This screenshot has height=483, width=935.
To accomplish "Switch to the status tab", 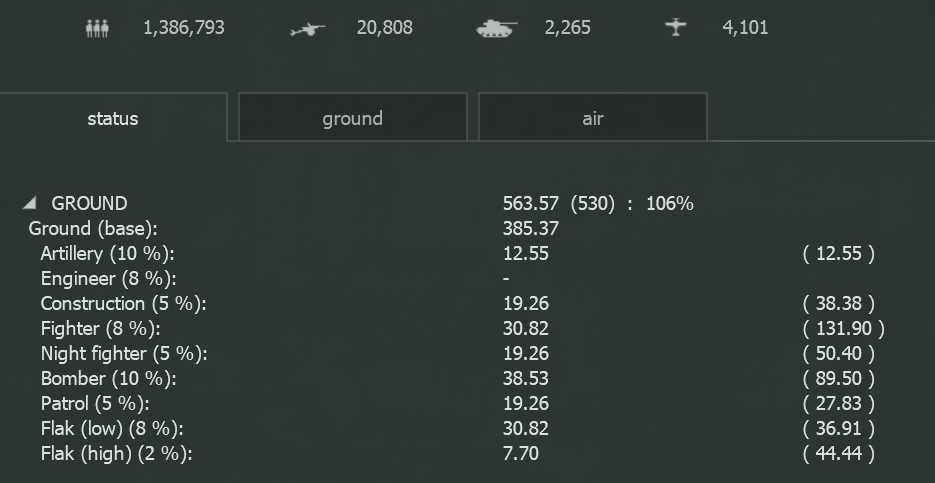I will tap(113, 118).
